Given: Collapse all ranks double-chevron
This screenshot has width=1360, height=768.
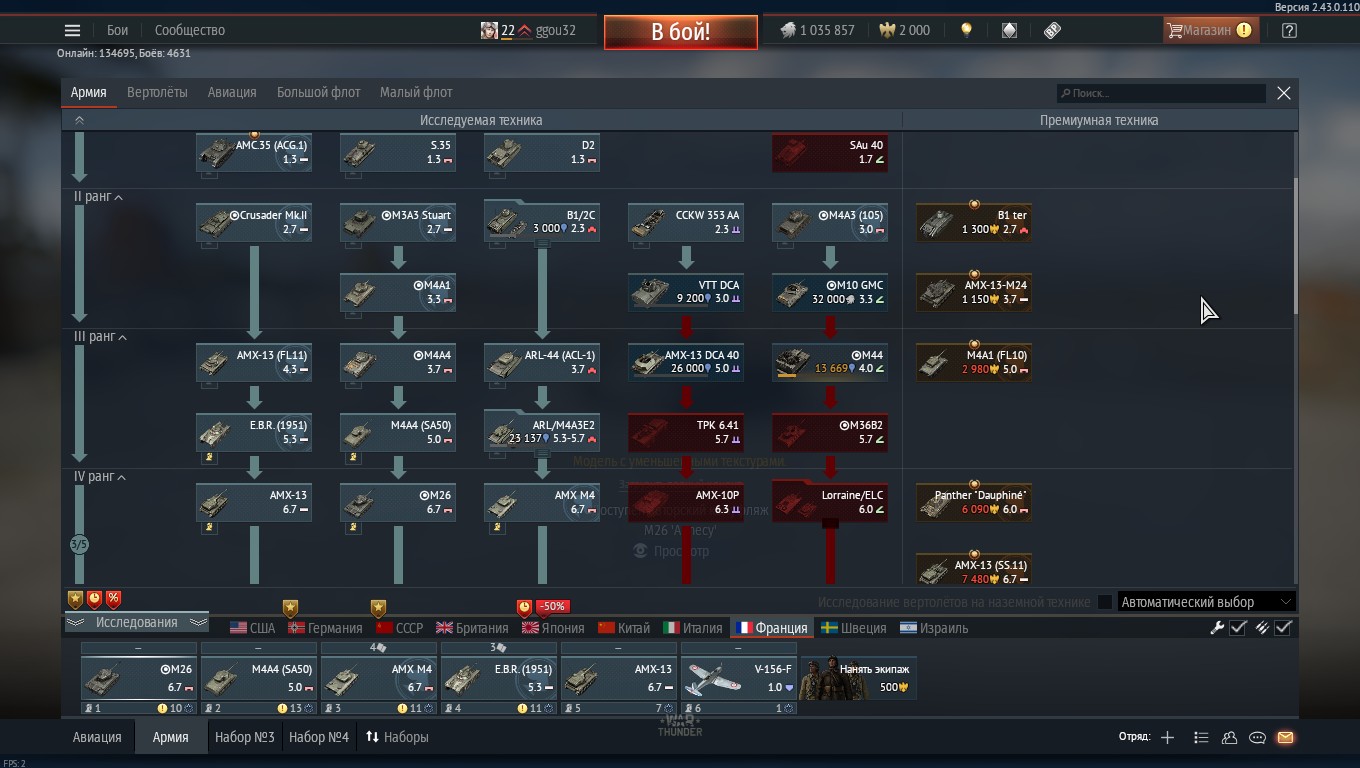Looking at the screenshot, I should [x=79, y=120].
